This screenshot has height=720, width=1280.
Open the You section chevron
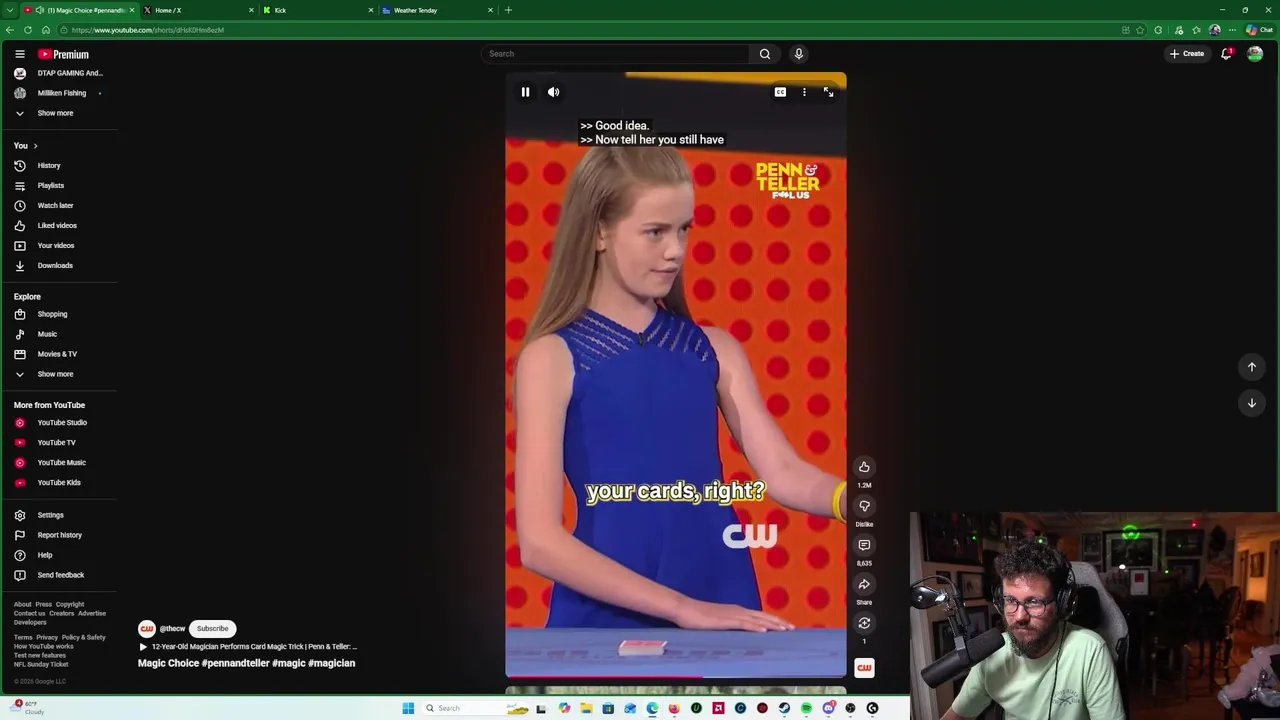[35, 146]
